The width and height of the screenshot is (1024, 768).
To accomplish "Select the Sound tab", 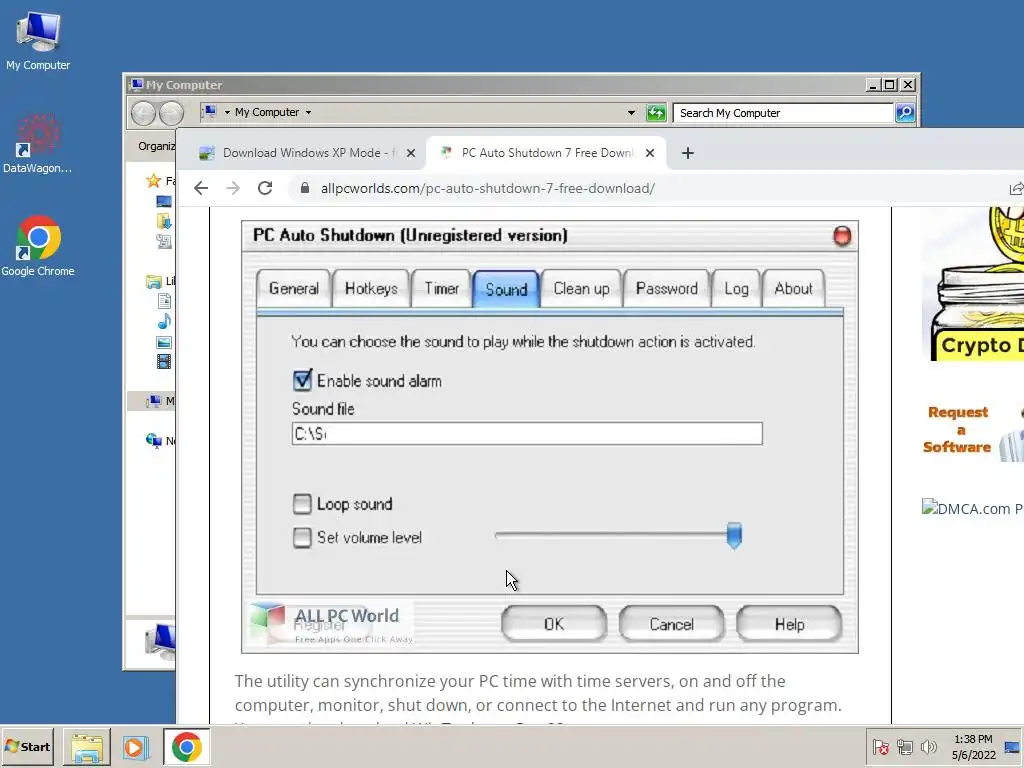I will pyautogui.click(x=506, y=289).
